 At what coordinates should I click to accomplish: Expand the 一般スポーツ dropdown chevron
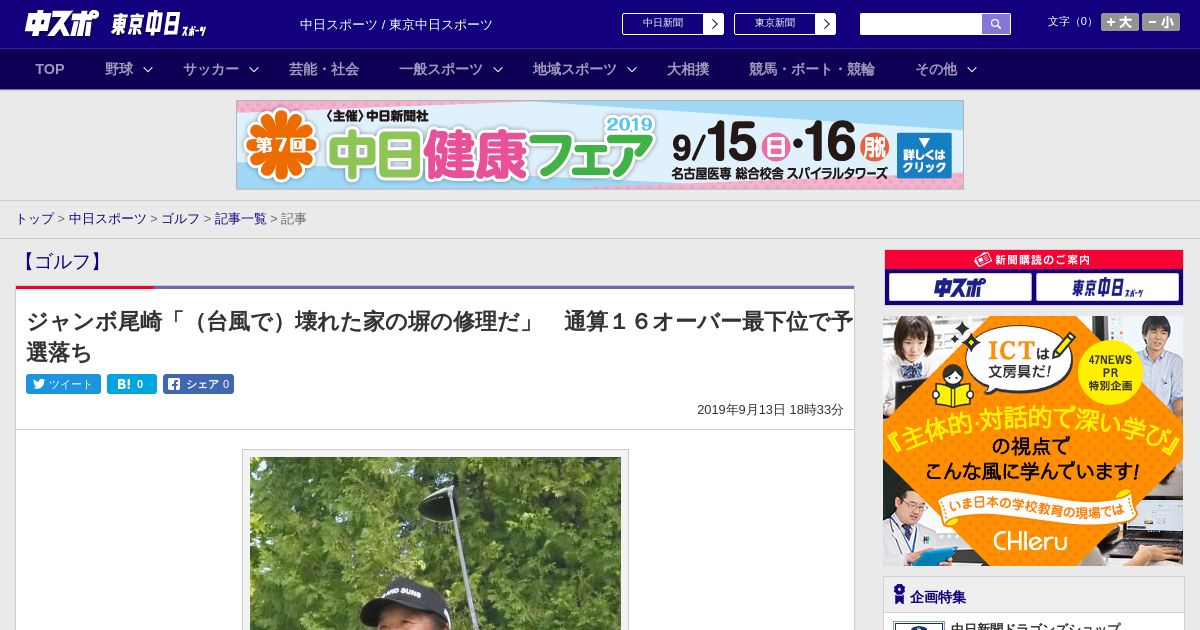[x=498, y=69]
